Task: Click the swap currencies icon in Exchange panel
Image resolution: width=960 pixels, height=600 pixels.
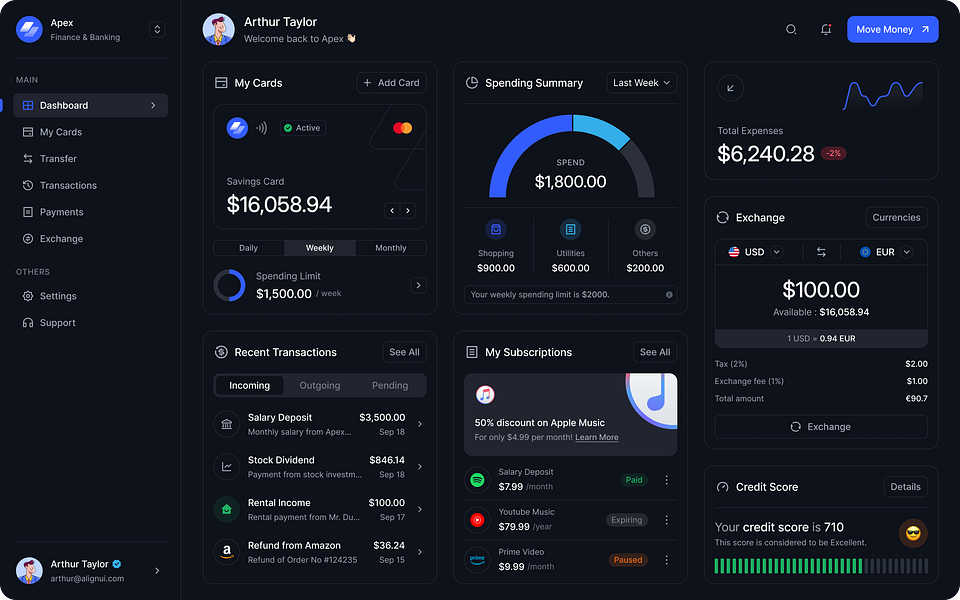Action: (x=821, y=252)
